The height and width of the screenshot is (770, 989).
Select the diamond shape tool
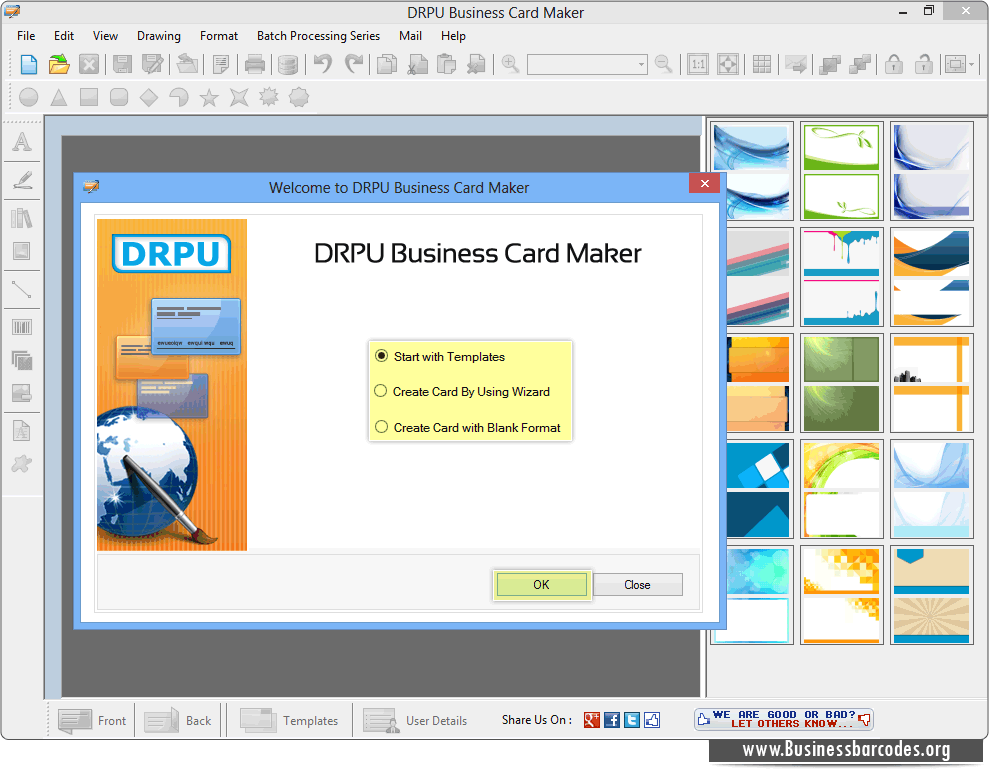tap(149, 97)
